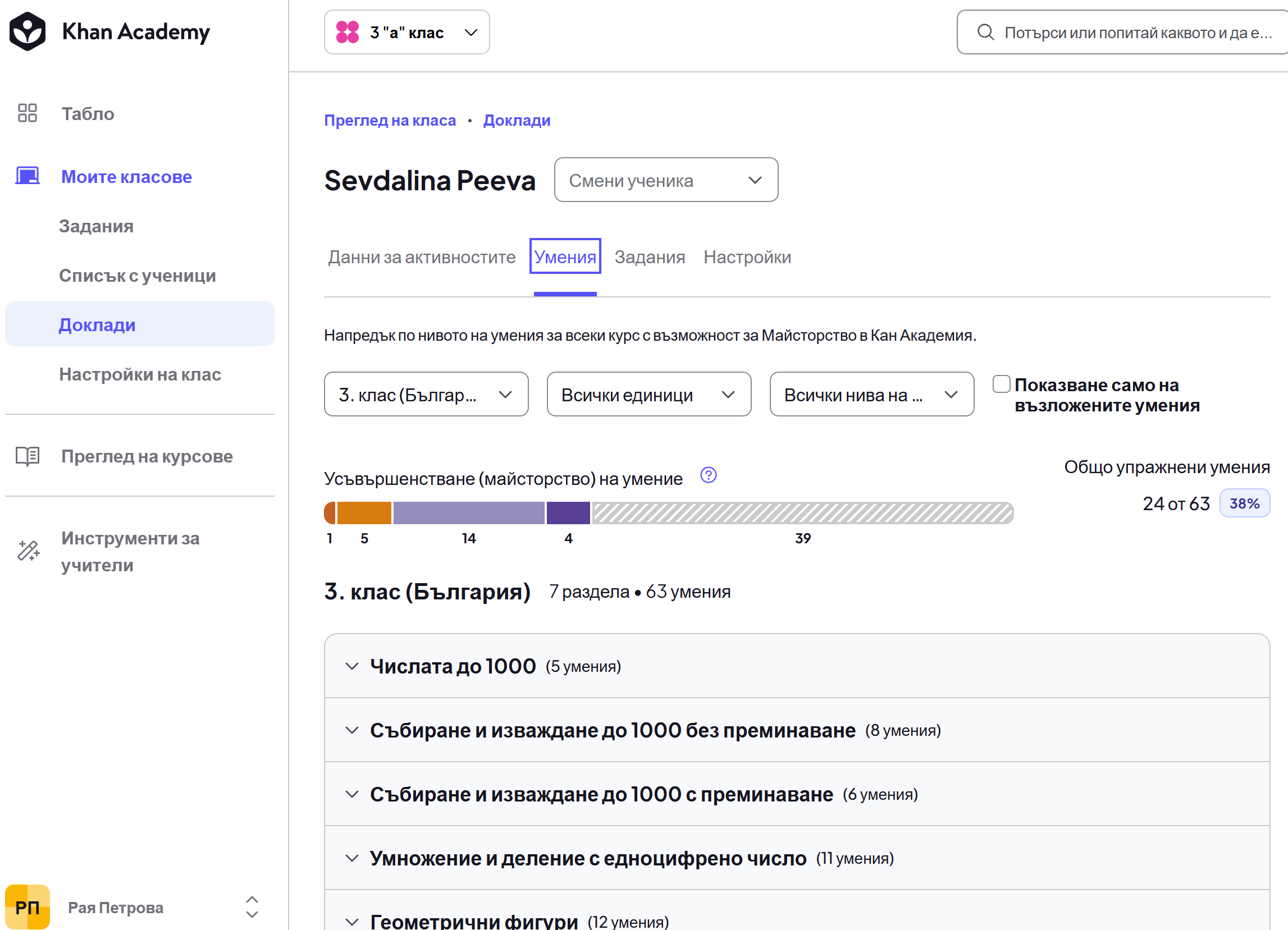Open the Настройки tab
The width and height of the screenshot is (1288, 930).
click(747, 257)
